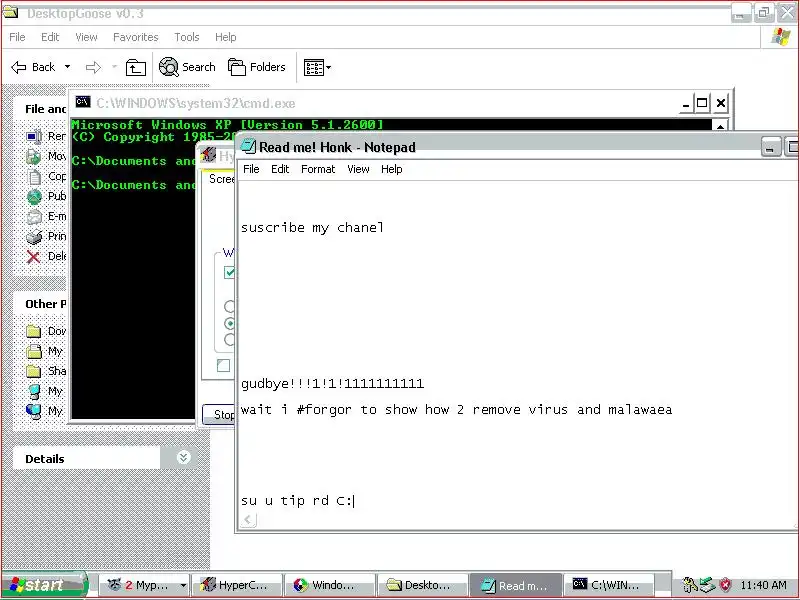Image resolution: width=800 pixels, height=600 pixels.
Task: Open the Explorer Edit menu
Action: tap(50, 37)
